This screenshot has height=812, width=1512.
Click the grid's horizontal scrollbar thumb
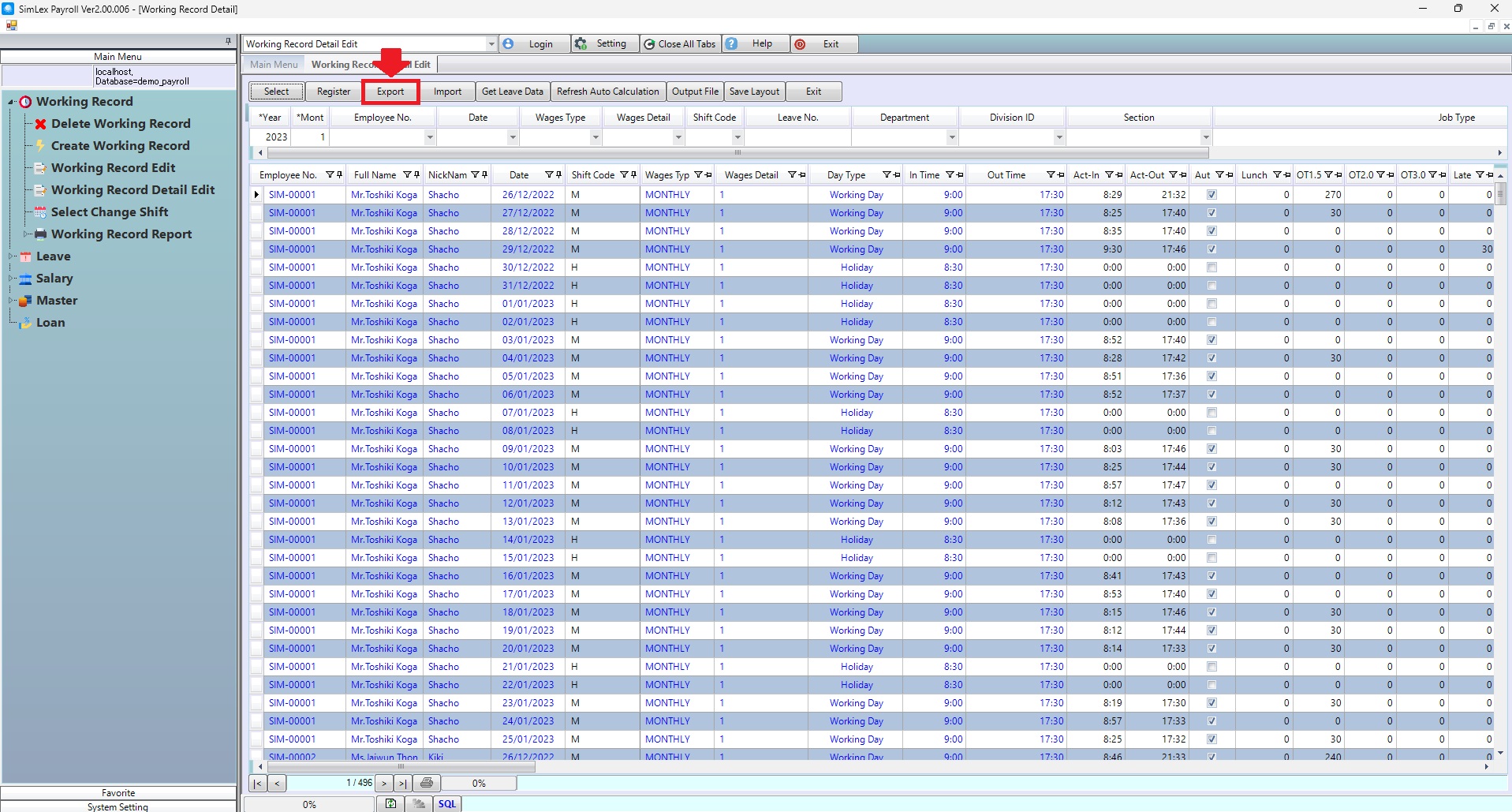pyautogui.click(x=401, y=766)
